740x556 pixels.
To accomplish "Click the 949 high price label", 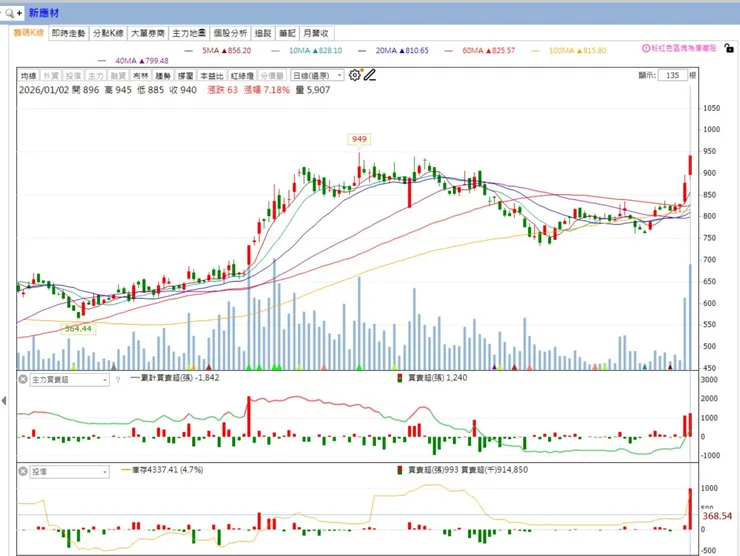I will pyautogui.click(x=359, y=139).
